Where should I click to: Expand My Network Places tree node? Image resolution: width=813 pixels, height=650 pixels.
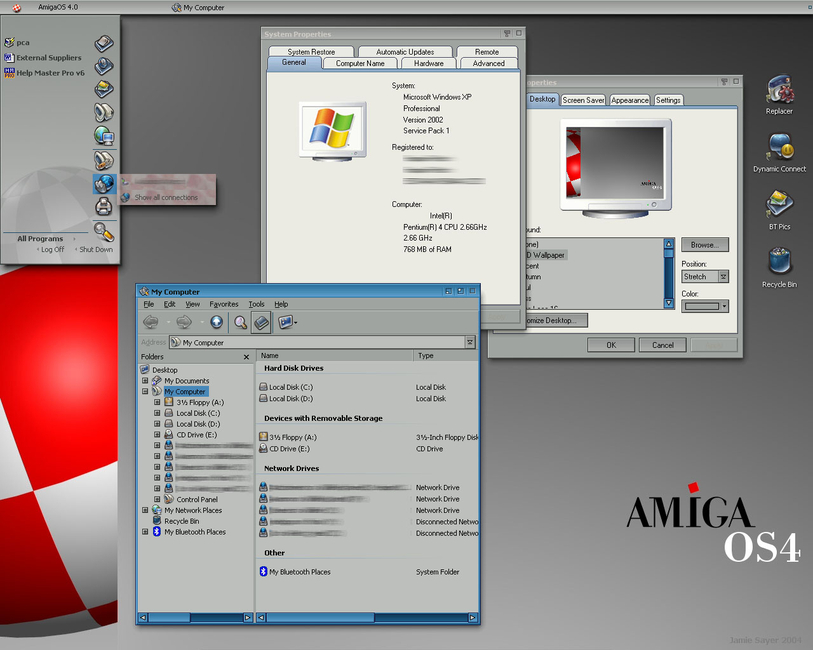[145, 510]
